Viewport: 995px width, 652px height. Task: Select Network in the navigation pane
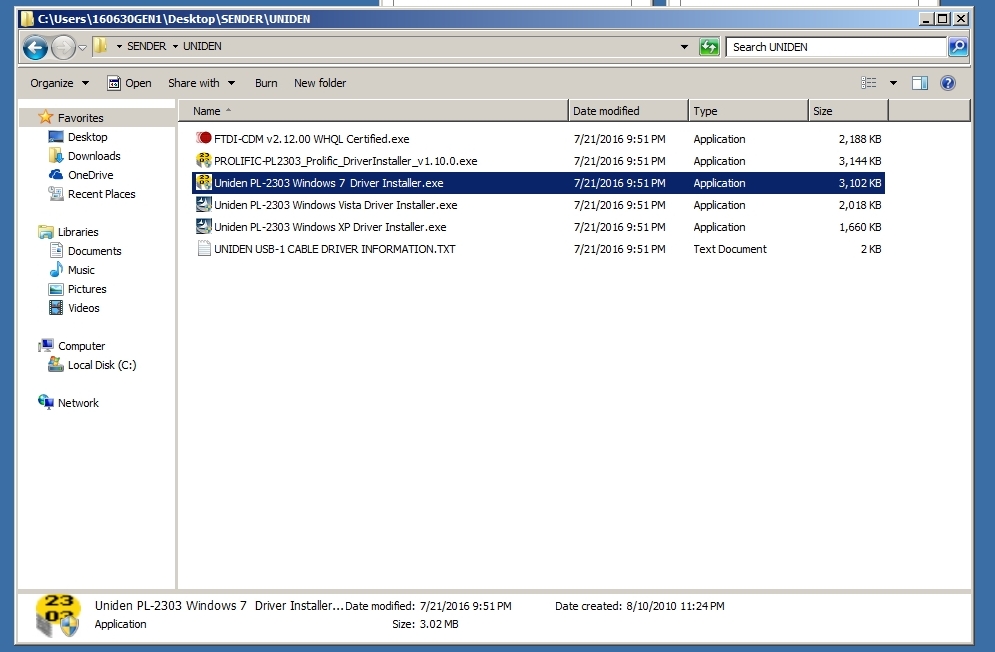pyautogui.click(x=78, y=404)
